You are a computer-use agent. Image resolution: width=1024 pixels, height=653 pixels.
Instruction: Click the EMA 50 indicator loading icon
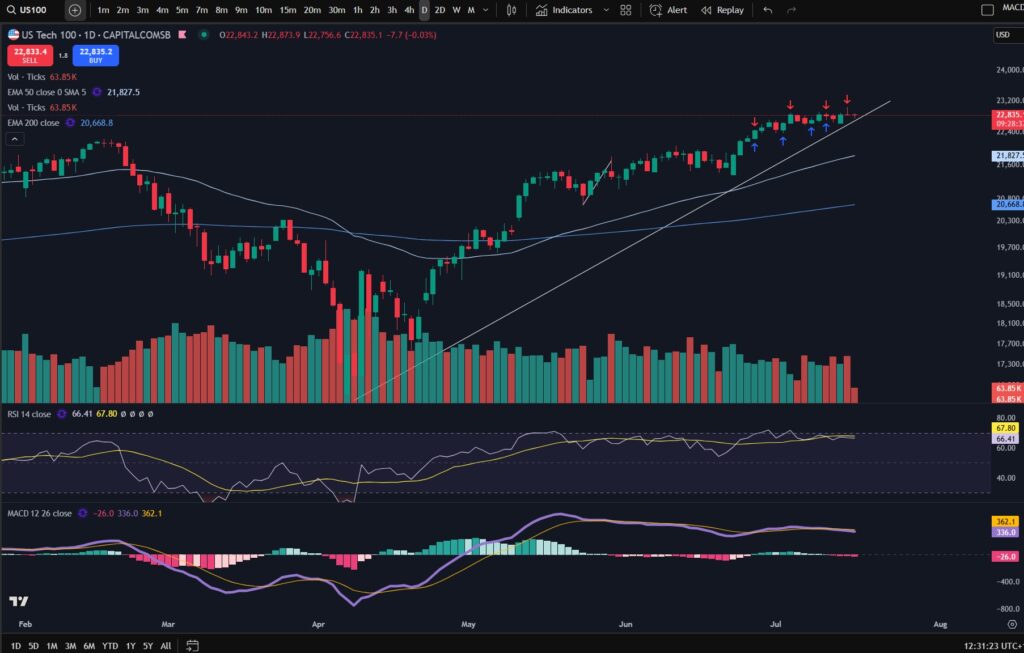(x=97, y=92)
